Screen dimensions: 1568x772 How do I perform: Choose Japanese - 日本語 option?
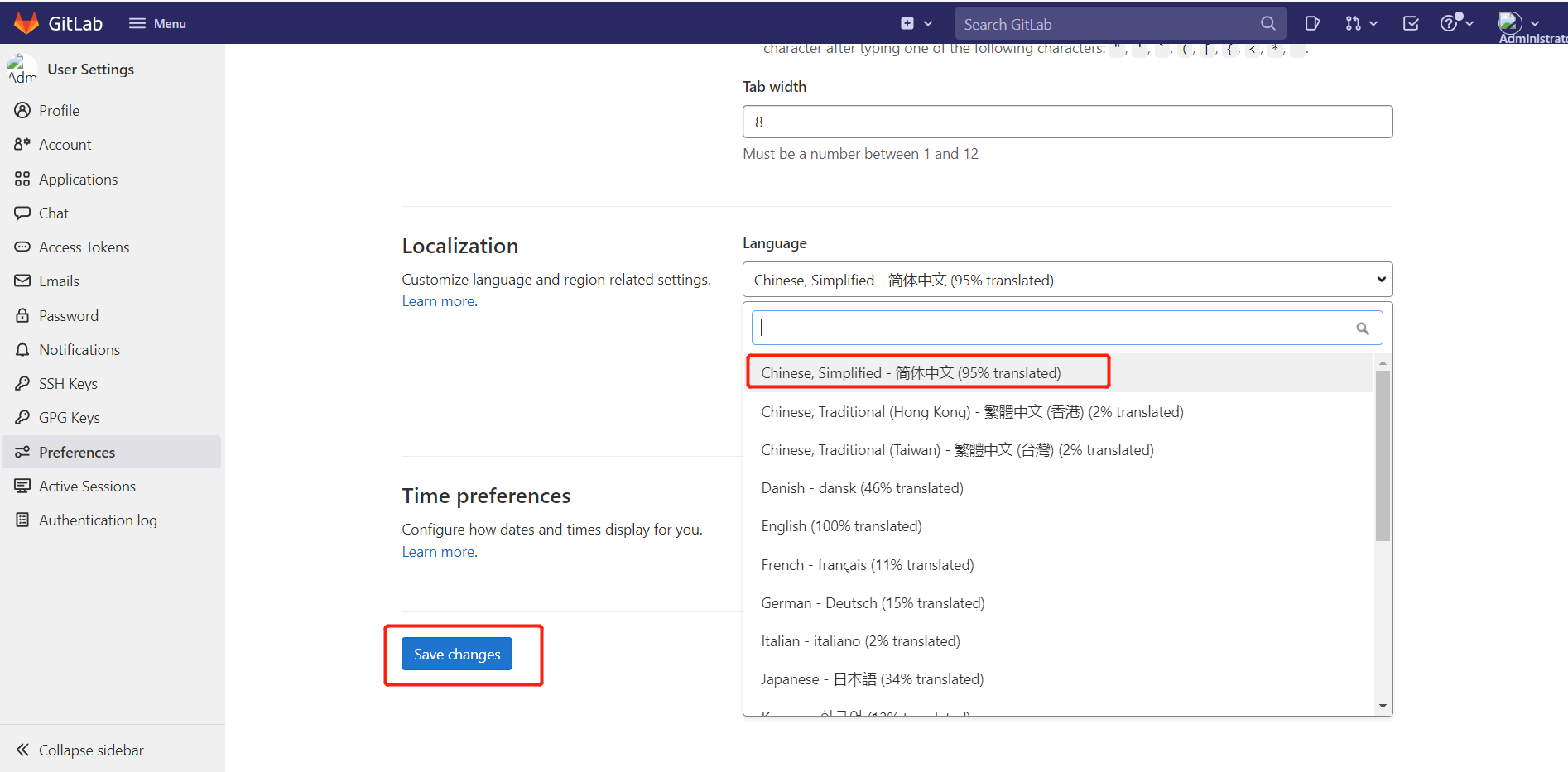pos(1059,678)
